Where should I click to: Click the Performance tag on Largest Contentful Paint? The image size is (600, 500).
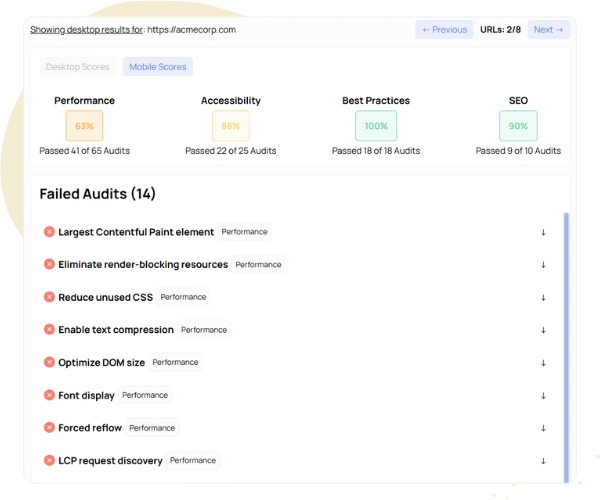[x=245, y=232]
